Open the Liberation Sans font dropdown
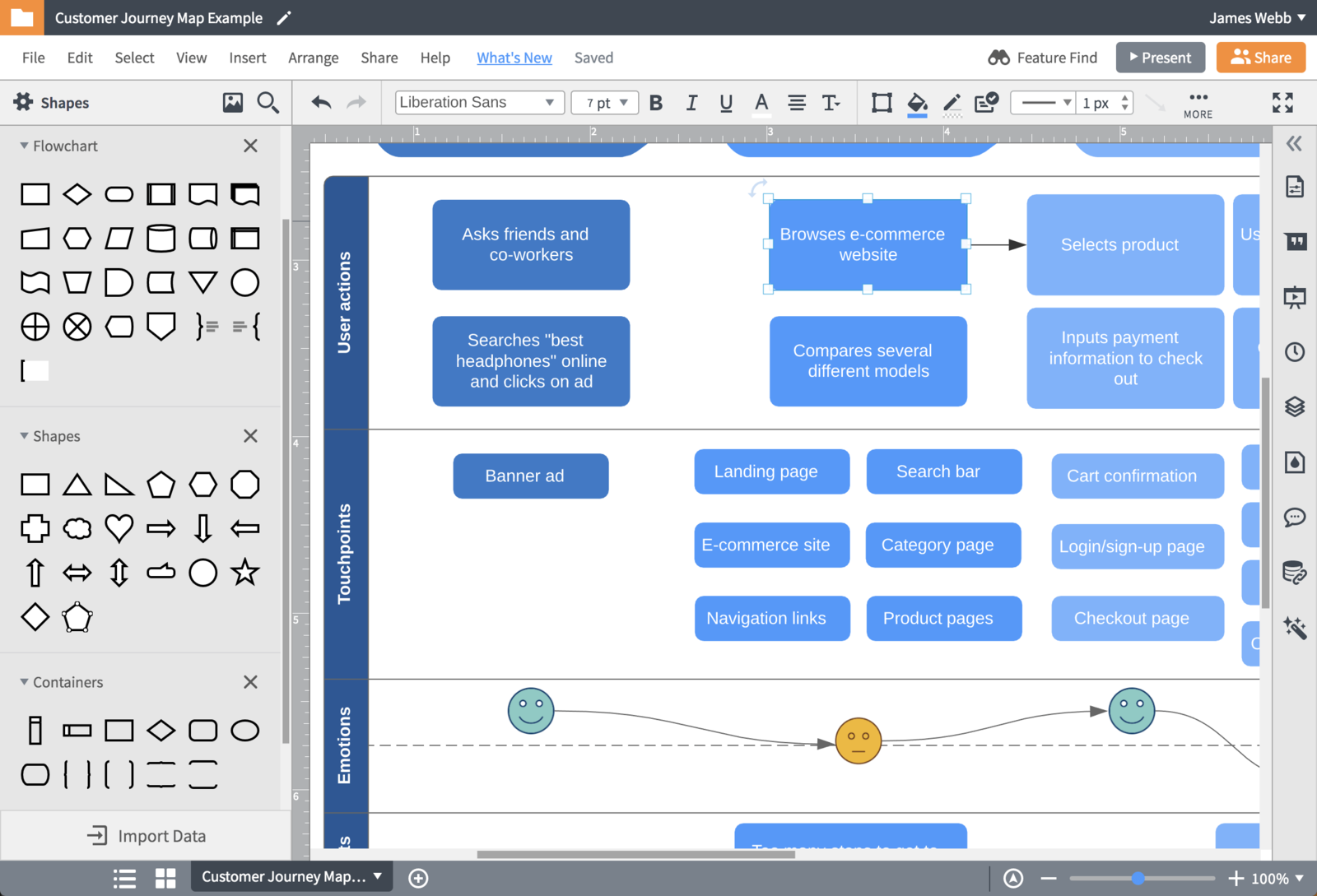1317x896 pixels. pos(478,103)
